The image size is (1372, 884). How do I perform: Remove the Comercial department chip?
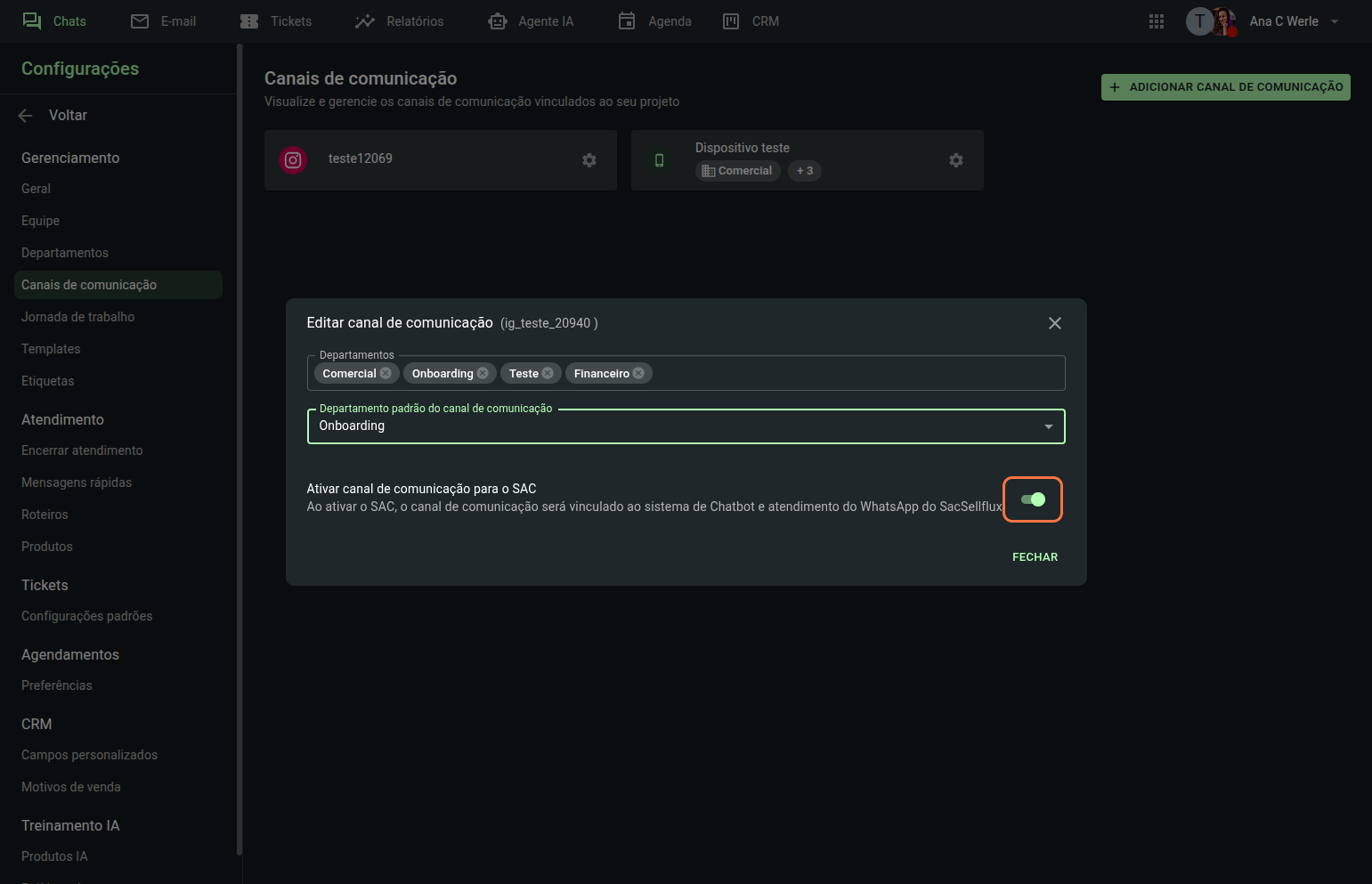click(386, 373)
